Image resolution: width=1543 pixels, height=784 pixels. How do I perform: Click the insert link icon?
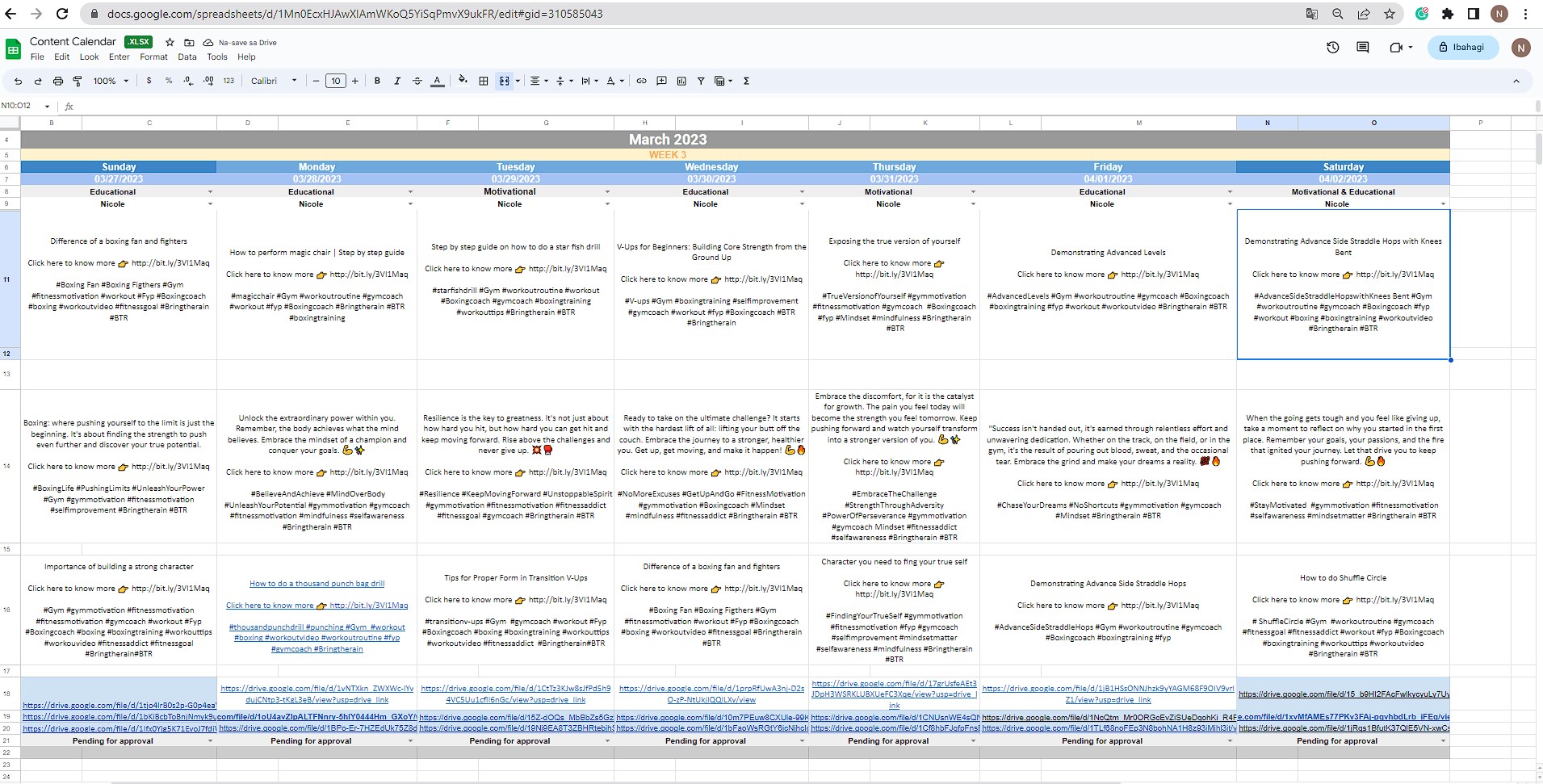[x=641, y=81]
